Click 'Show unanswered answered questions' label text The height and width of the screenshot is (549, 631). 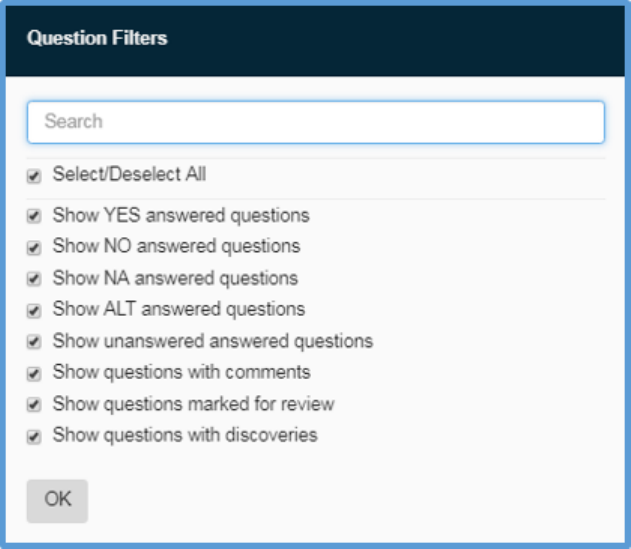click(213, 341)
